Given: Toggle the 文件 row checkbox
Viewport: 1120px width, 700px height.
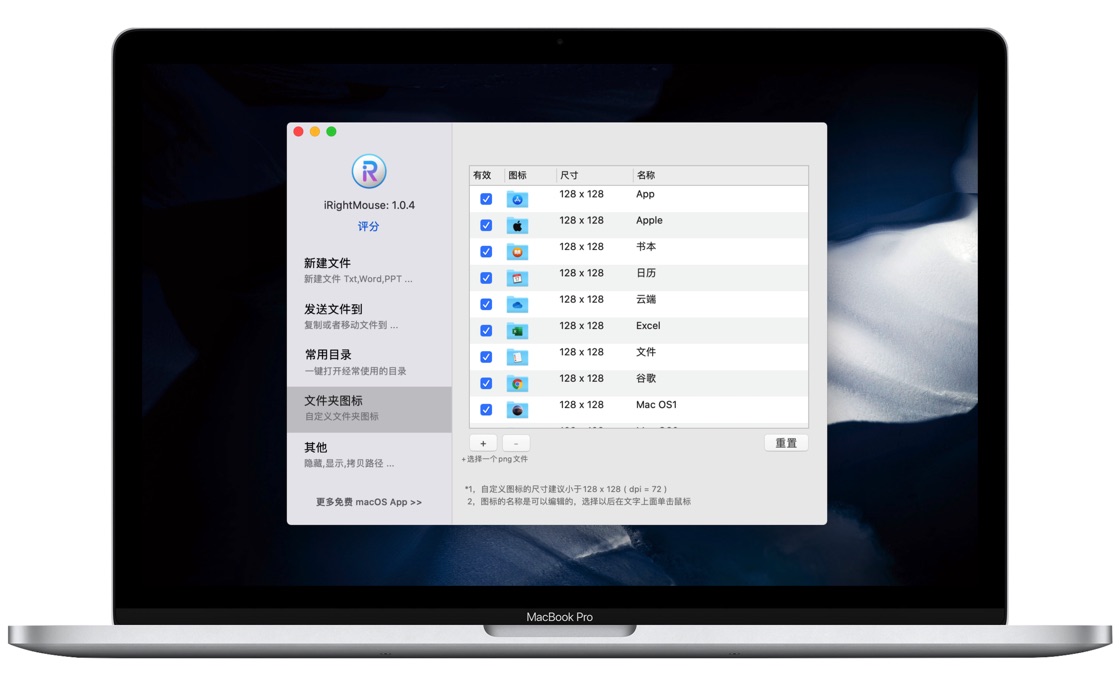Looking at the screenshot, I should (486, 357).
